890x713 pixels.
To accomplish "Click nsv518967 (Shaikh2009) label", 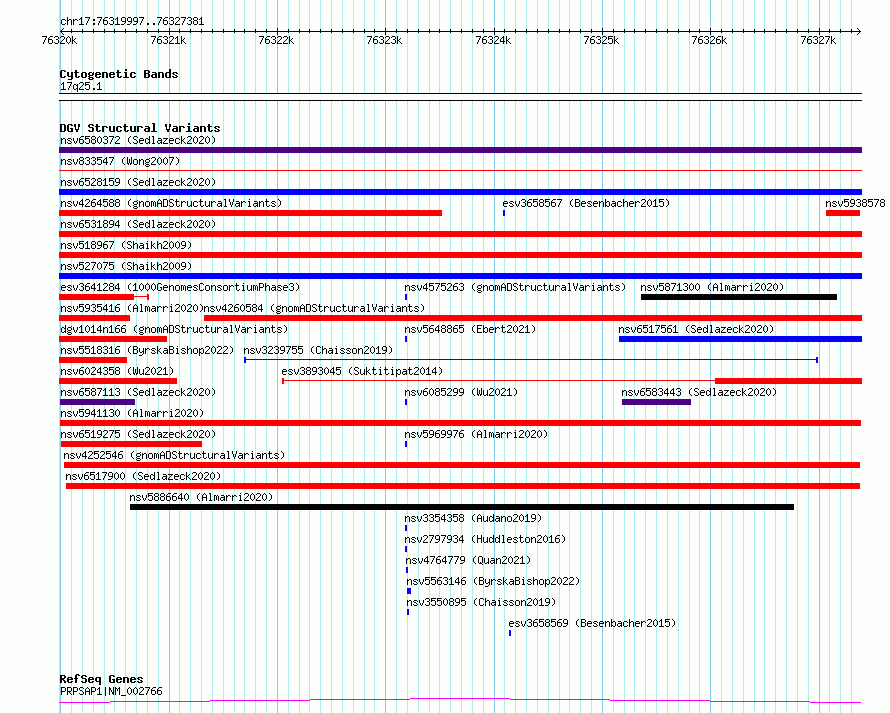I will [x=126, y=245].
